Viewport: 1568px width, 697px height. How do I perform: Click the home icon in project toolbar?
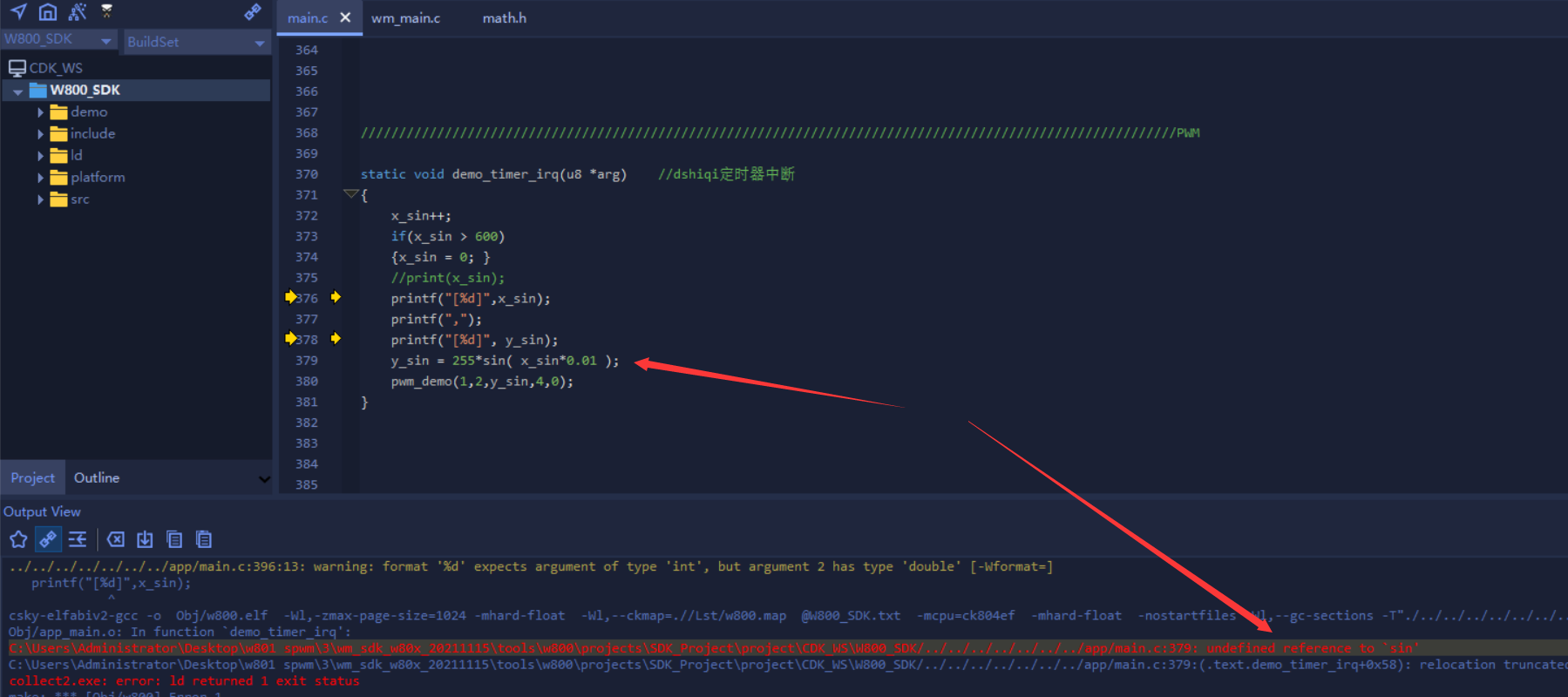pos(48,11)
